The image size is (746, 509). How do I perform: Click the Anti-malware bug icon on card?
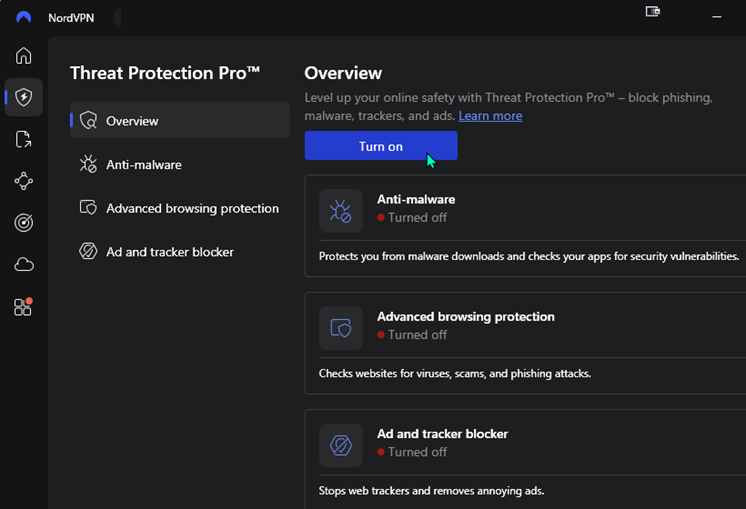pos(341,210)
